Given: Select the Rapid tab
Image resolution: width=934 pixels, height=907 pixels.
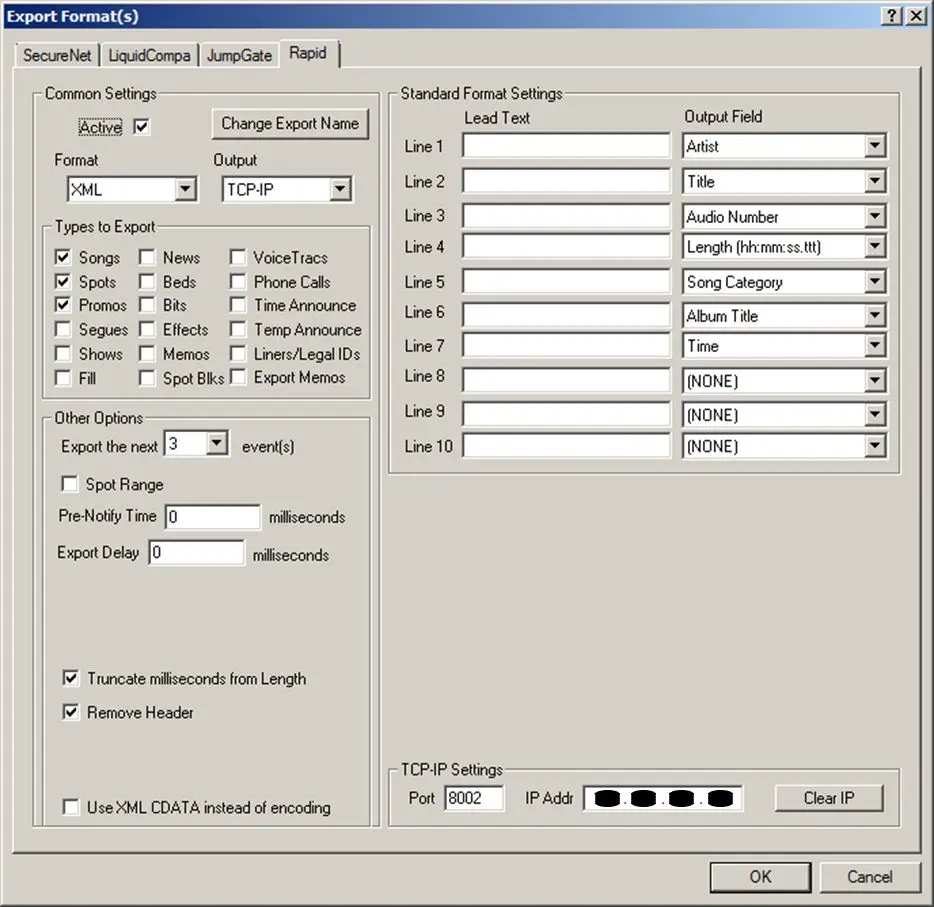Looking at the screenshot, I should click(308, 53).
